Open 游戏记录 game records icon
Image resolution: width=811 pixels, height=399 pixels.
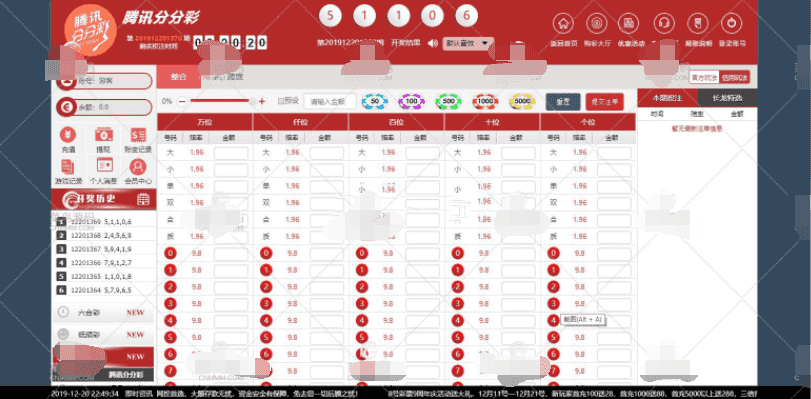point(68,167)
